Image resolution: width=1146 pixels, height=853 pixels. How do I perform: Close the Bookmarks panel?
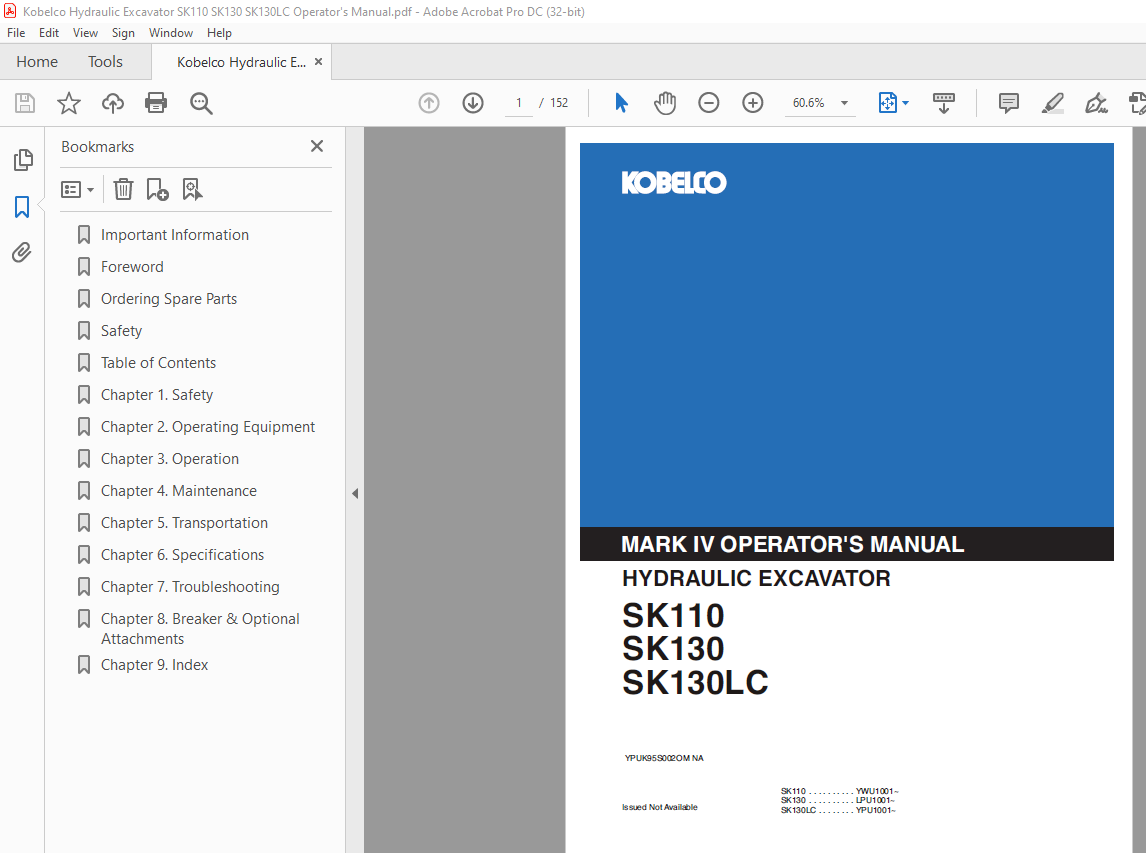(316, 146)
